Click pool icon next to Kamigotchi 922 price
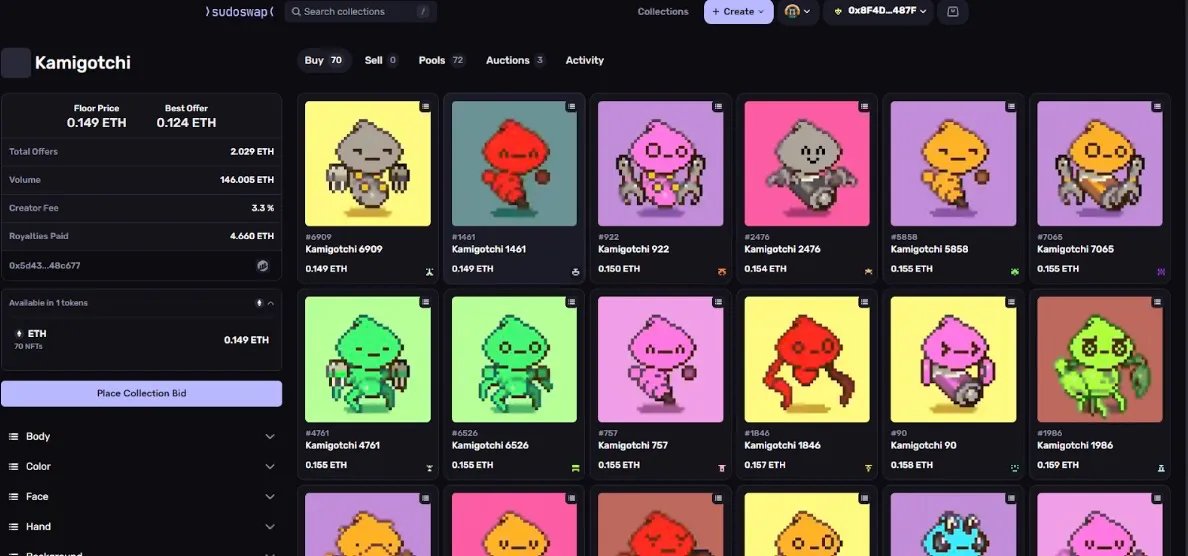Image resolution: width=1188 pixels, height=556 pixels. (x=721, y=271)
